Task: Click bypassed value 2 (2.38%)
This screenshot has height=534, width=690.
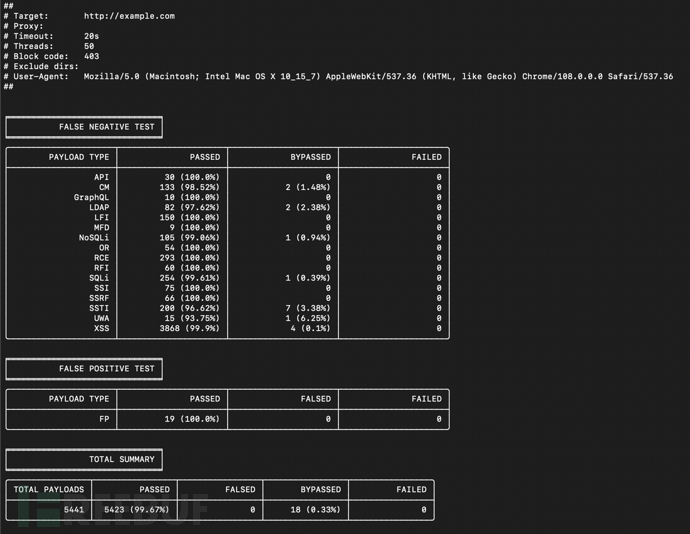Action: (308, 208)
